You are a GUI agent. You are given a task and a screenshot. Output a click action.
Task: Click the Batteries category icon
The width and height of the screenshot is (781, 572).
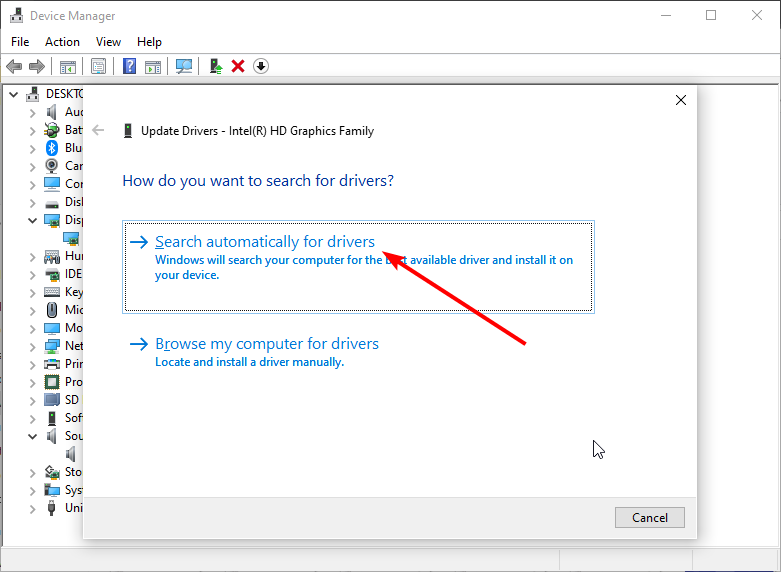(52, 130)
